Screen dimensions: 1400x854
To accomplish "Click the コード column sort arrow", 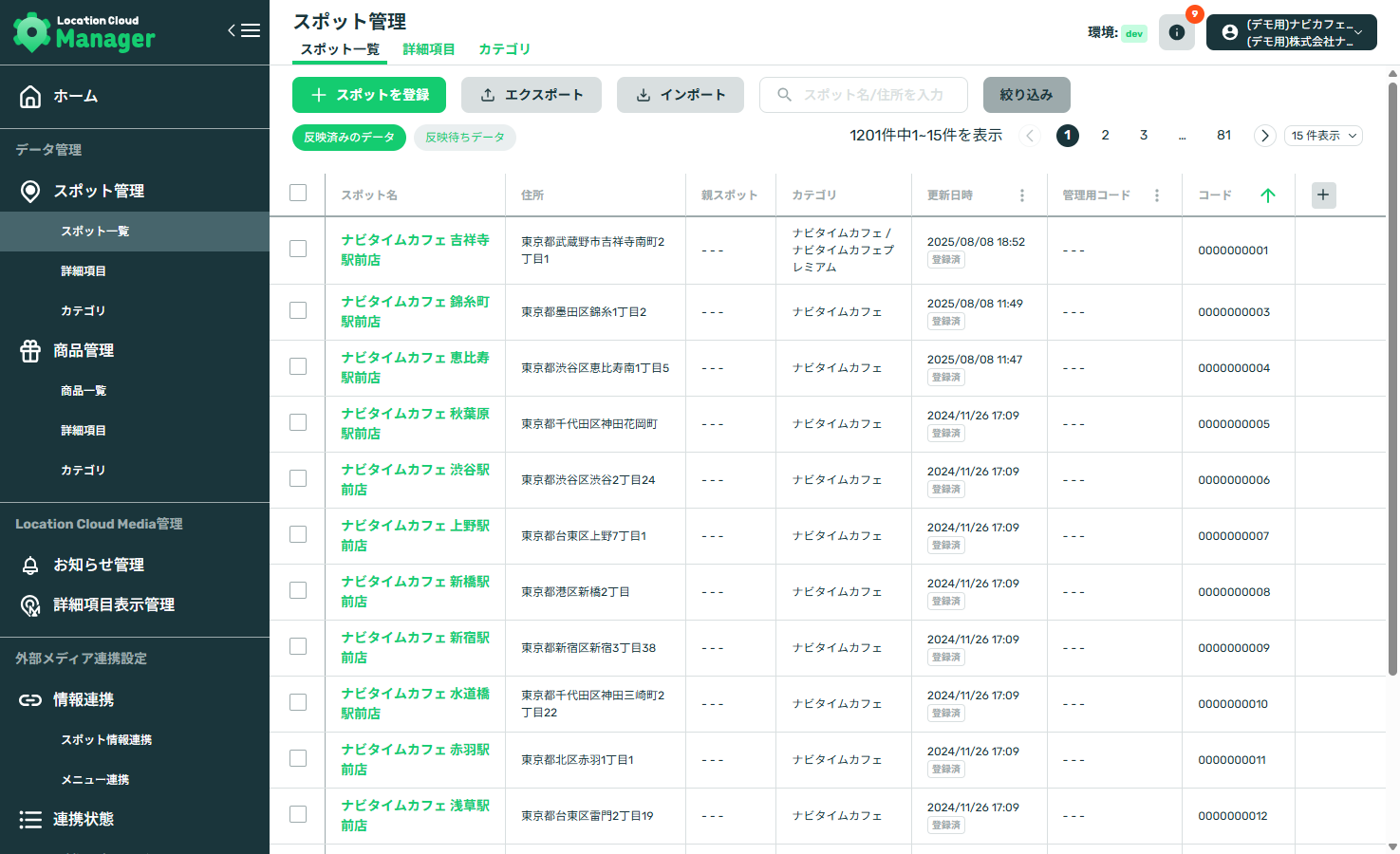I will (1268, 195).
